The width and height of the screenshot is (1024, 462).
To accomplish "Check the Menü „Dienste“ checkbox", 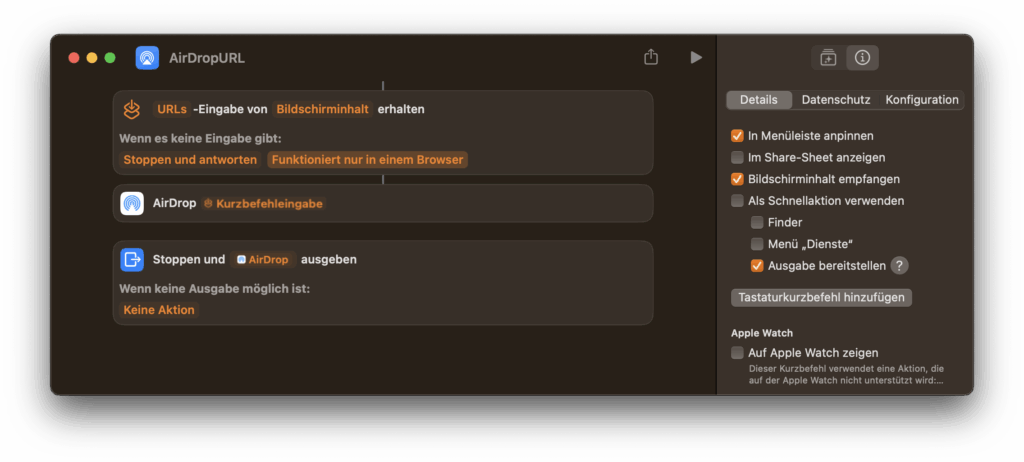I will [x=757, y=244].
